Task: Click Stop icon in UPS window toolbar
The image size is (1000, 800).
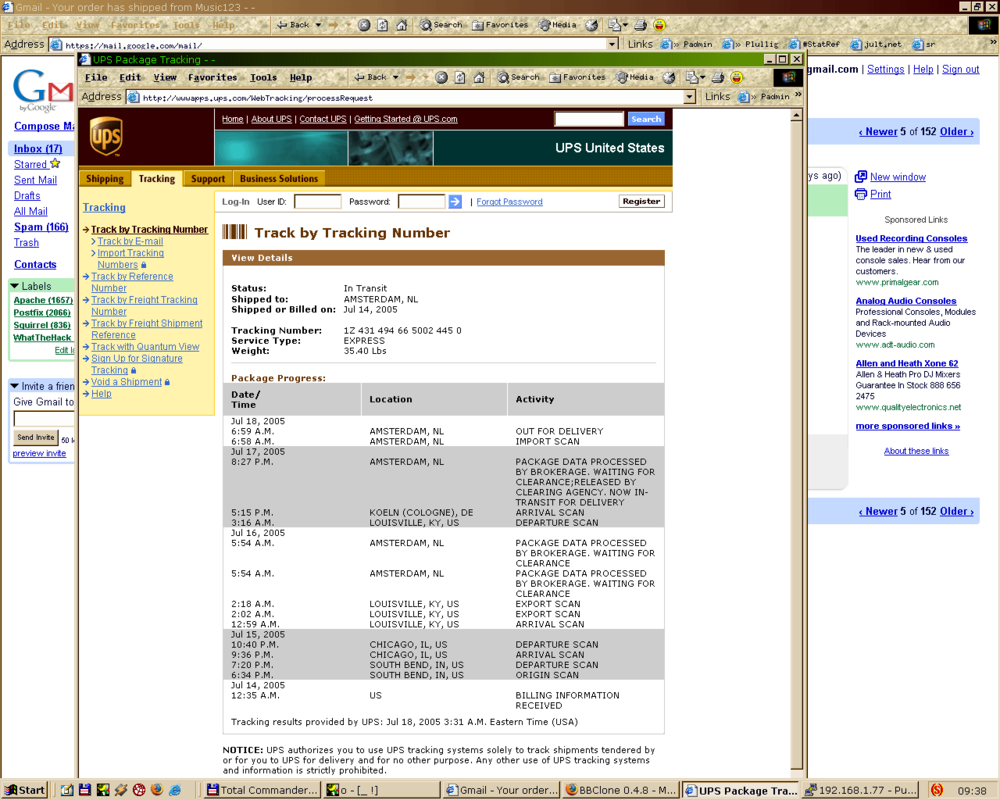Action: (x=441, y=77)
